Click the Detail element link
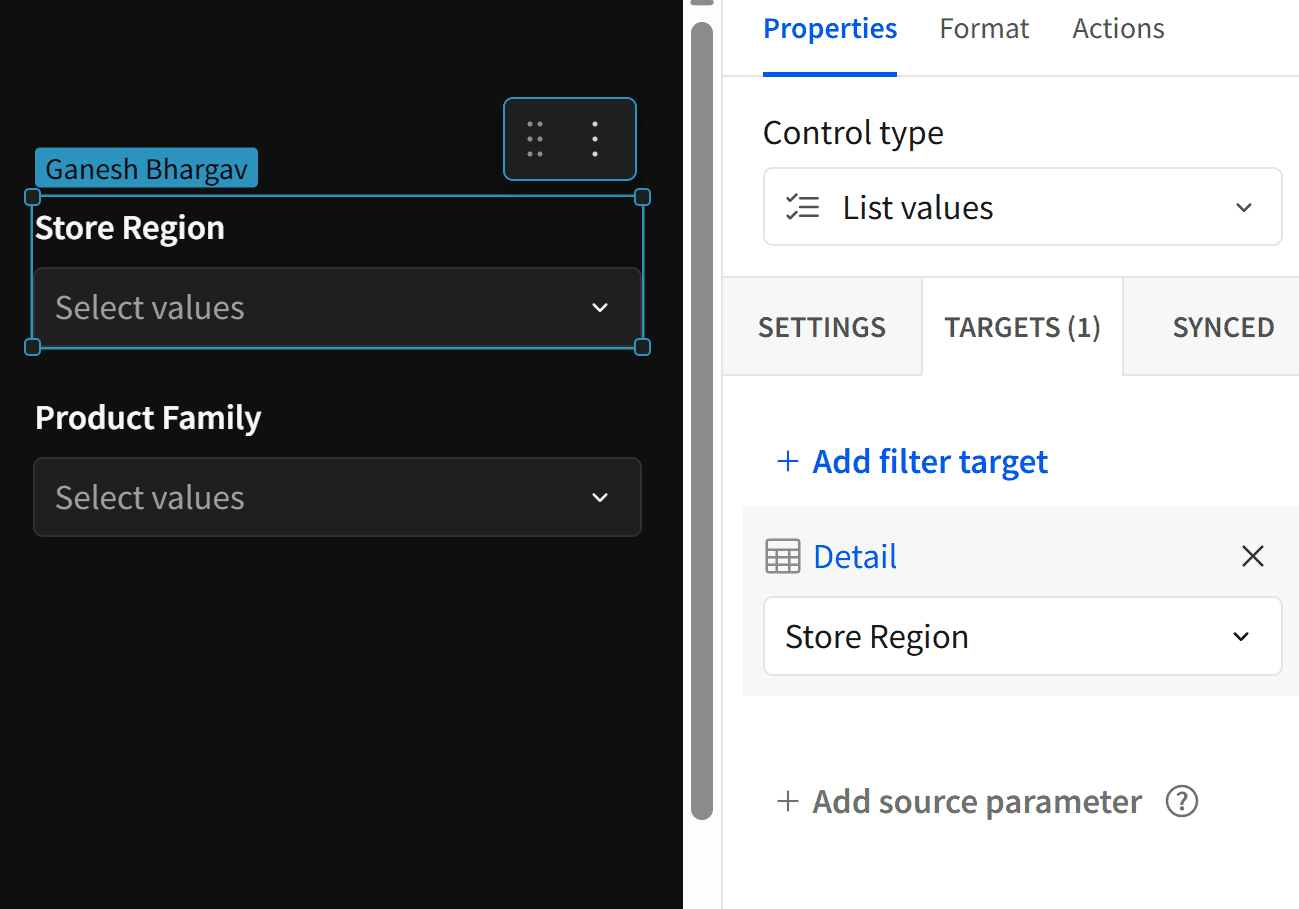This screenshot has height=909, width=1299. click(x=855, y=556)
